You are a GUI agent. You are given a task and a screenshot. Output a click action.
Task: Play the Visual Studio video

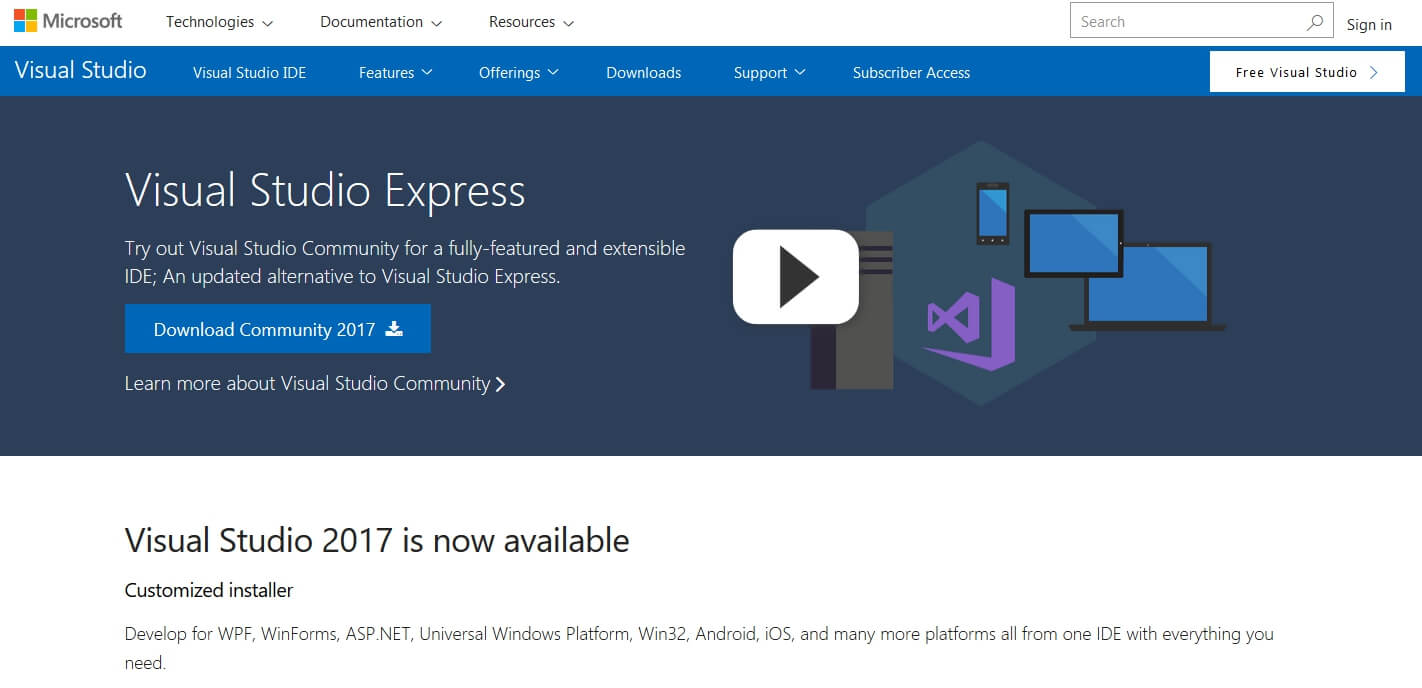[796, 277]
